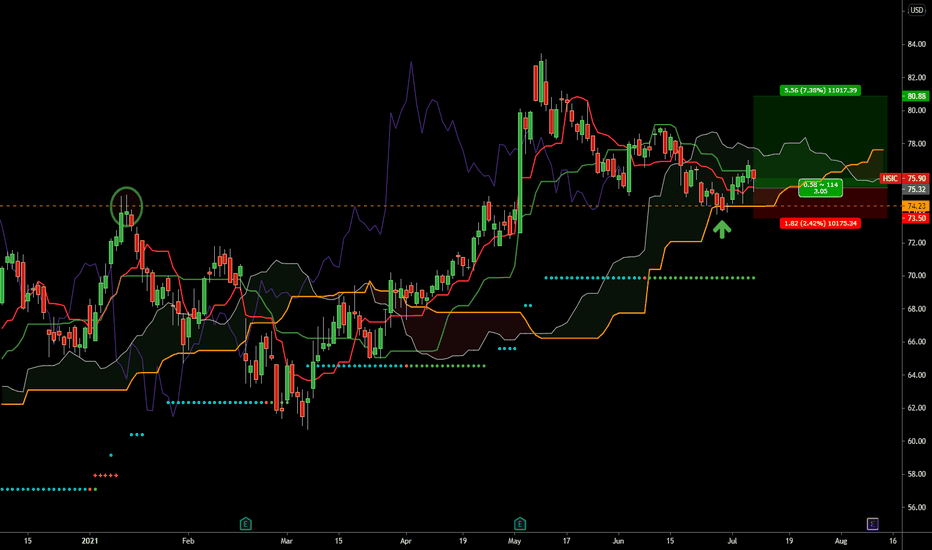Click 78.00 on the price axis

tap(916, 143)
